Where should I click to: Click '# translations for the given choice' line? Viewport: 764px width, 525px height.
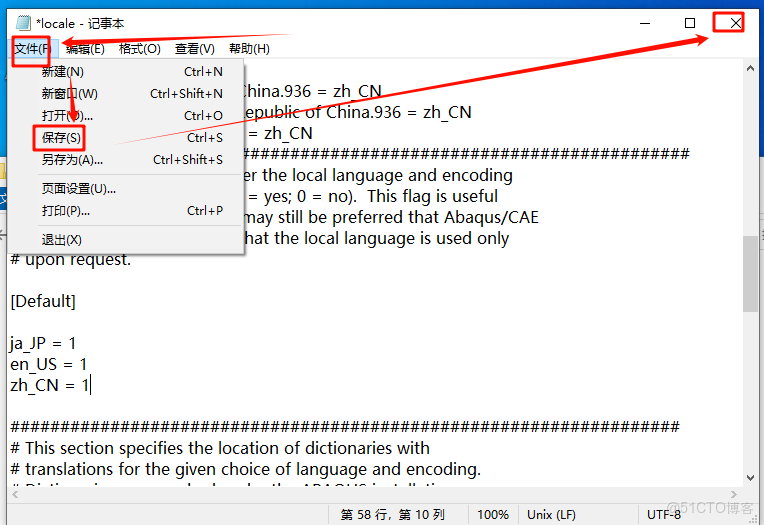[246, 469]
